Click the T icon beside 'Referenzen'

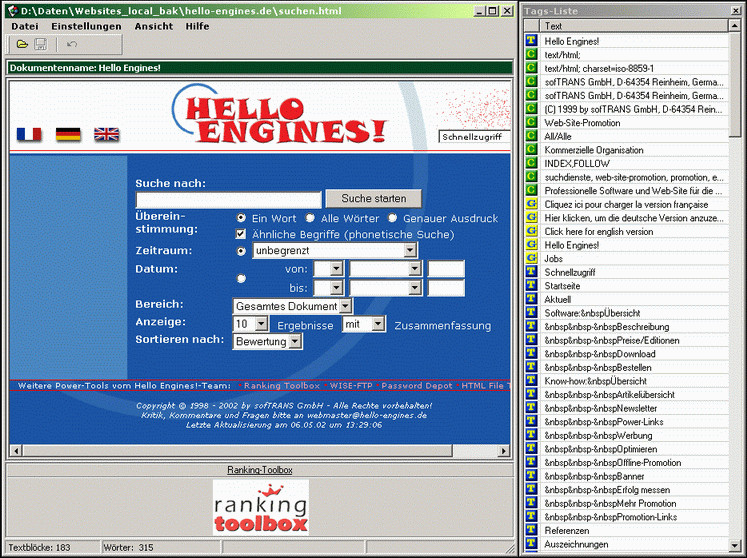[531, 530]
